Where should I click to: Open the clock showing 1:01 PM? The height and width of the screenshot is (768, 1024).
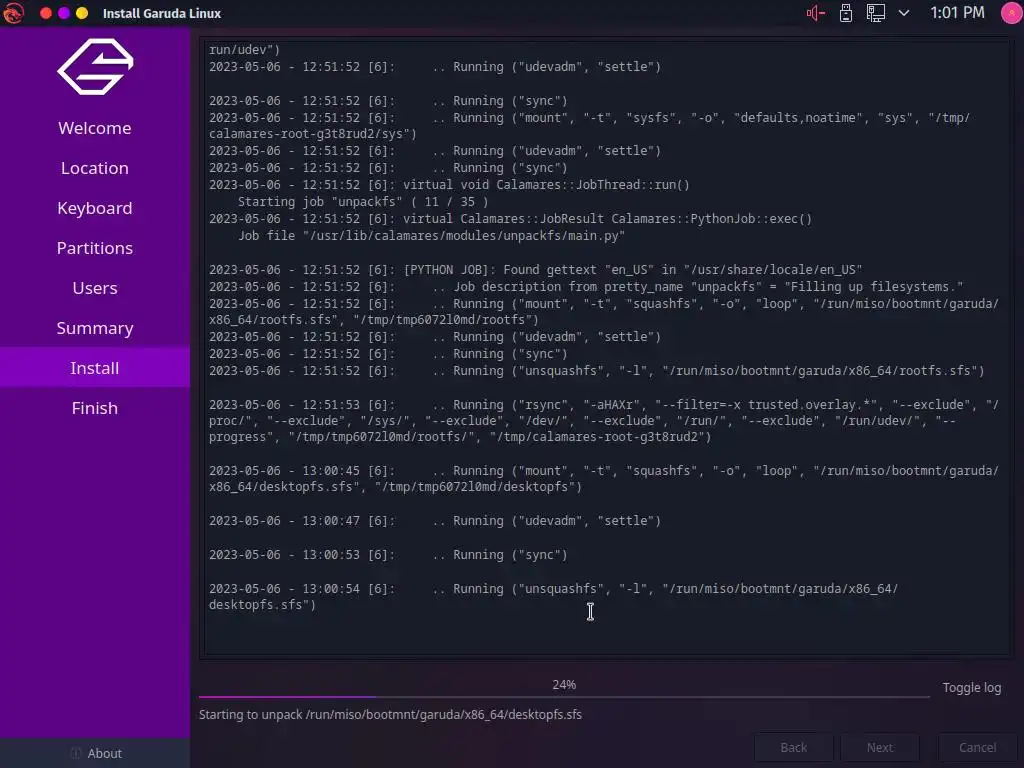[x=957, y=13]
